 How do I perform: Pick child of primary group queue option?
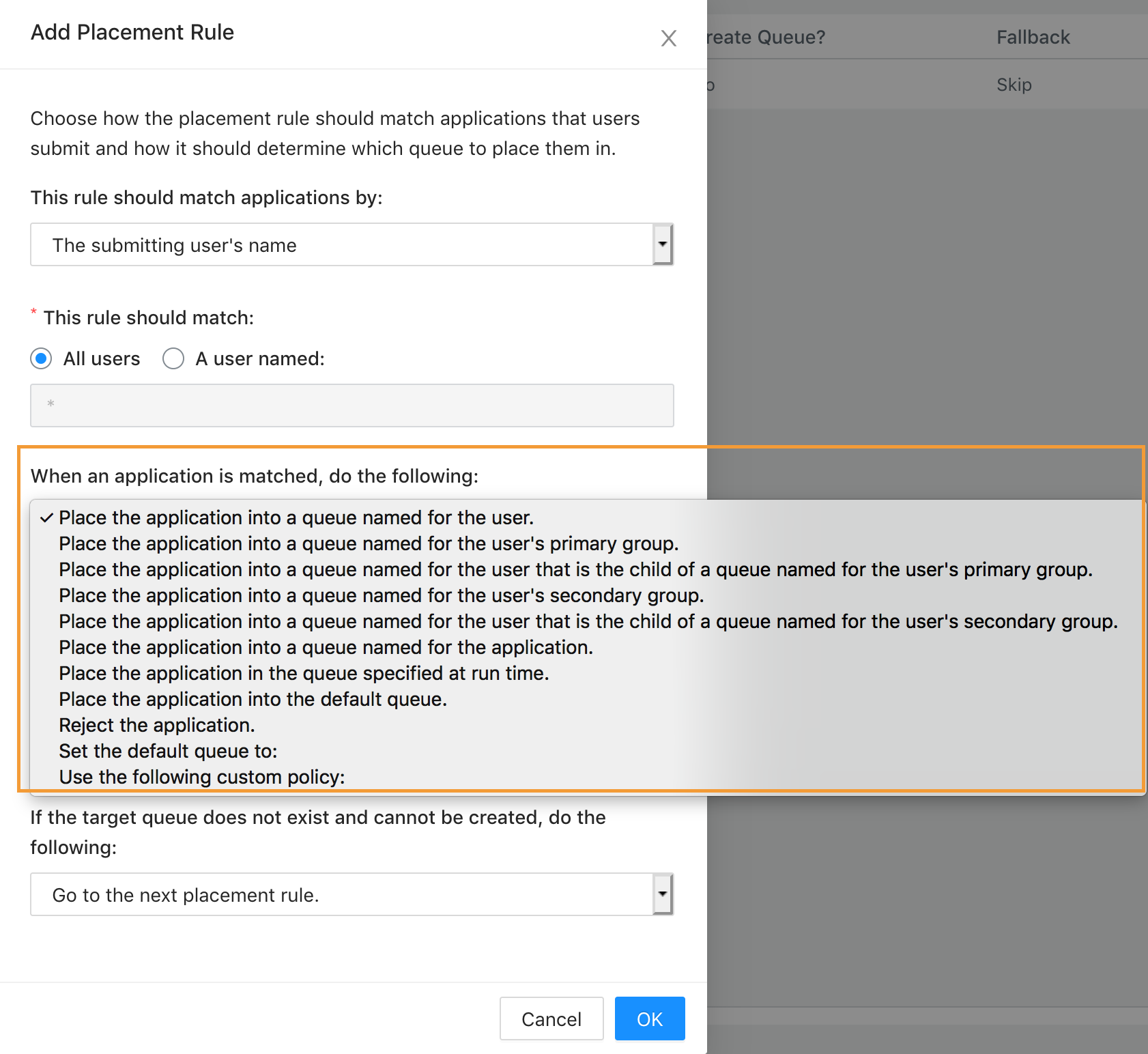575,570
